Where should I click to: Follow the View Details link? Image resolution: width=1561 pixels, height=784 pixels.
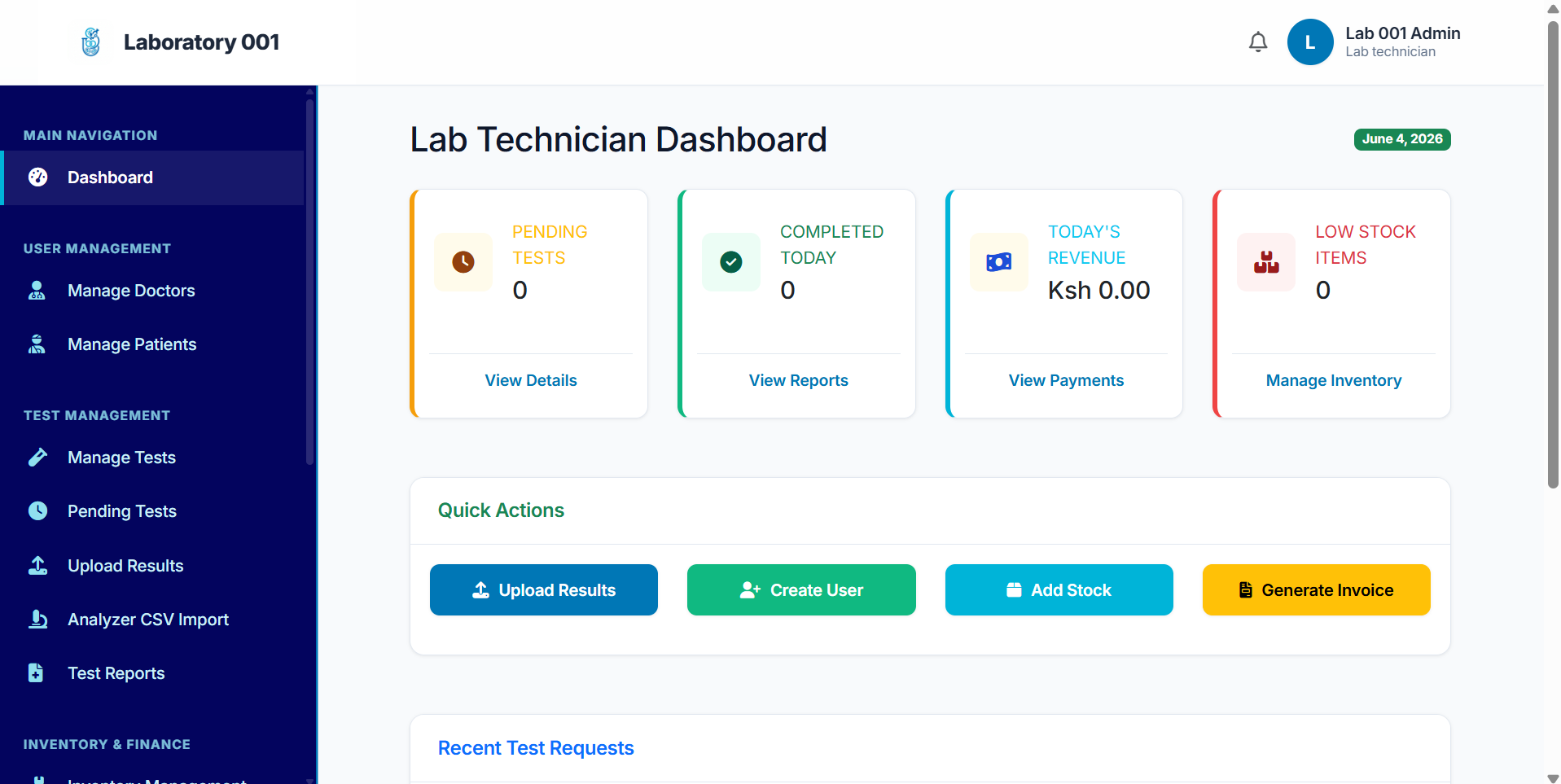pos(531,380)
